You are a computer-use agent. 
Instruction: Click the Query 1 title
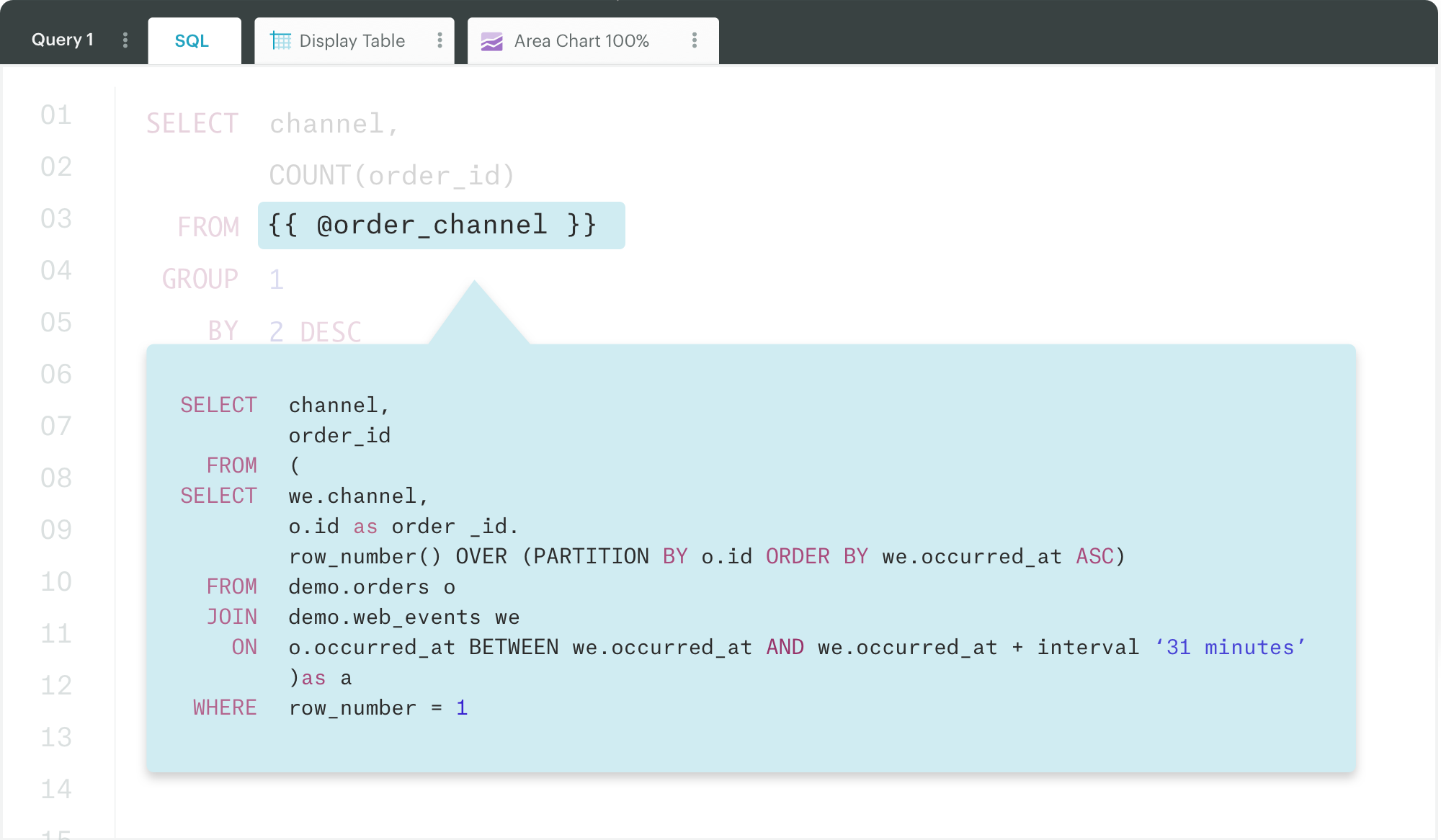tap(63, 40)
